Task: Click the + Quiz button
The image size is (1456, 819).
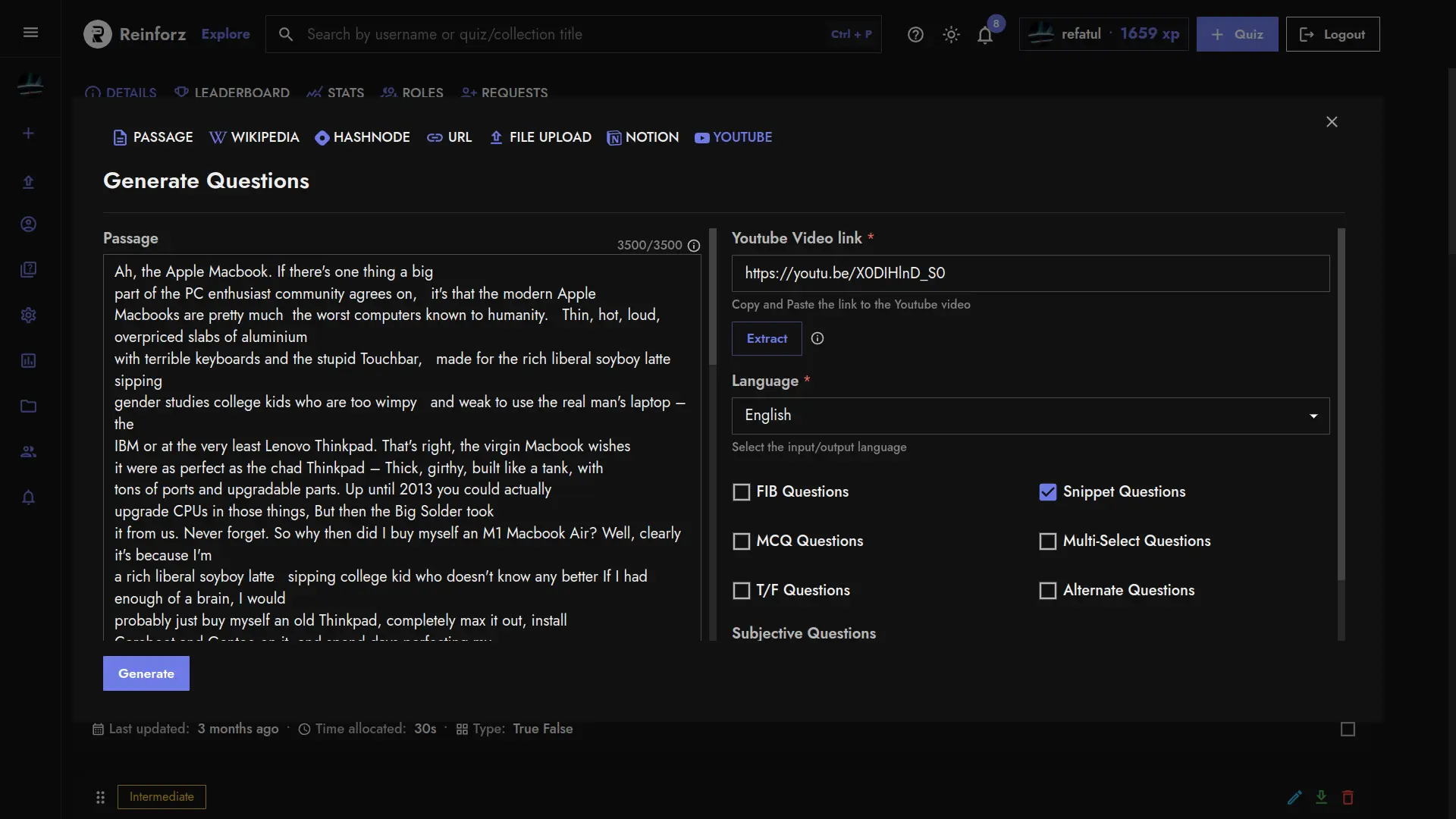Action: coord(1237,34)
